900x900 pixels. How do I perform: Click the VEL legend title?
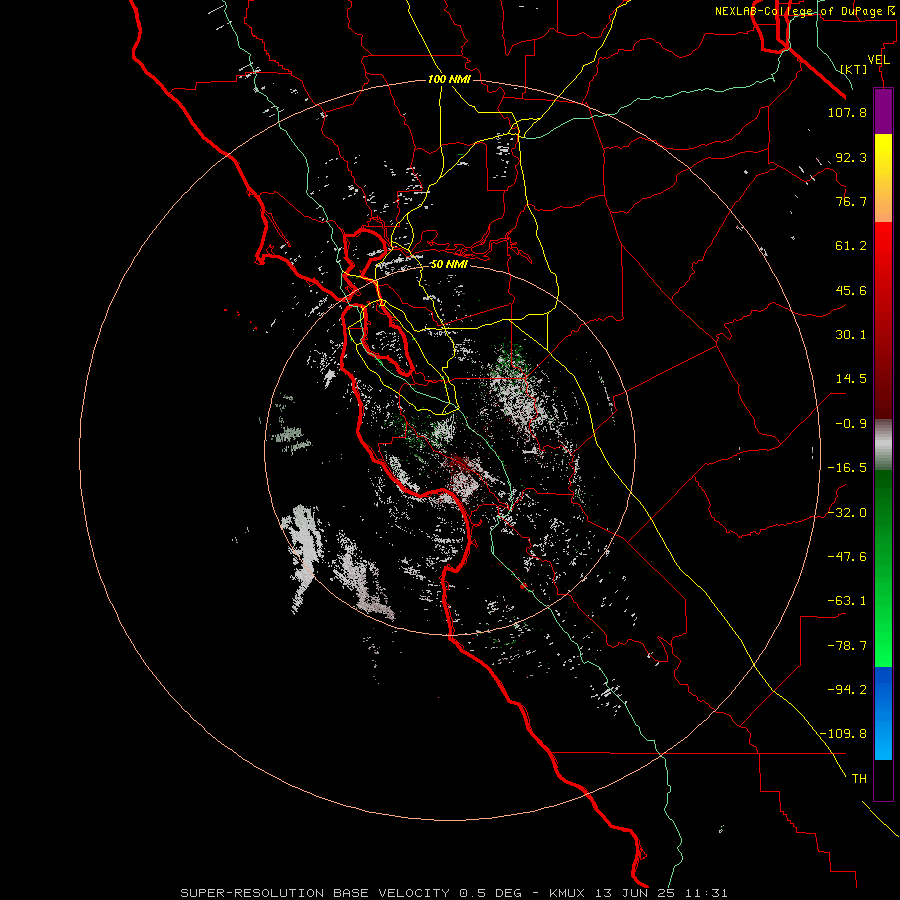(878, 60)
